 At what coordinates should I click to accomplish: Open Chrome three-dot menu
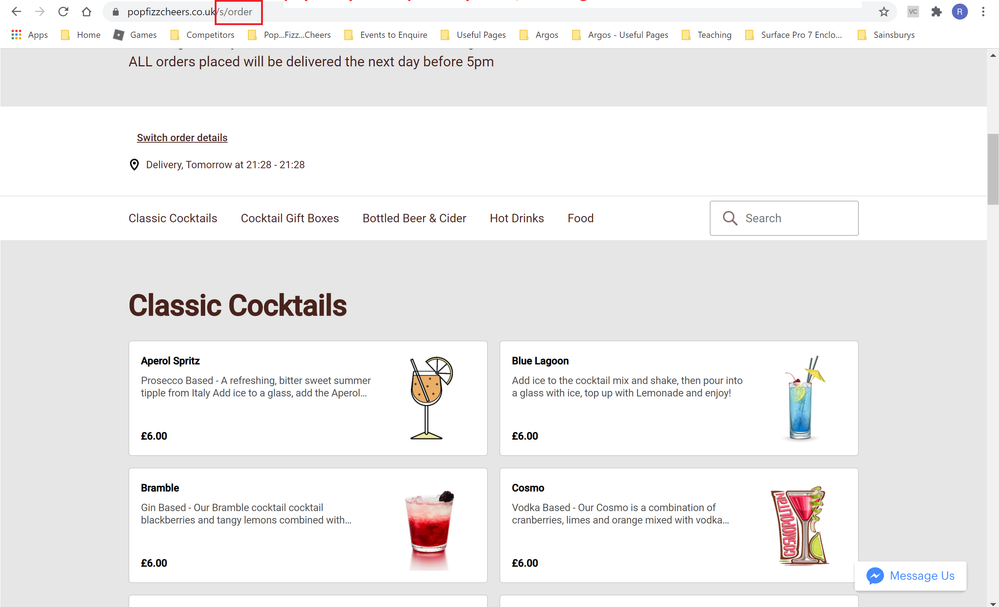point(983,12)
